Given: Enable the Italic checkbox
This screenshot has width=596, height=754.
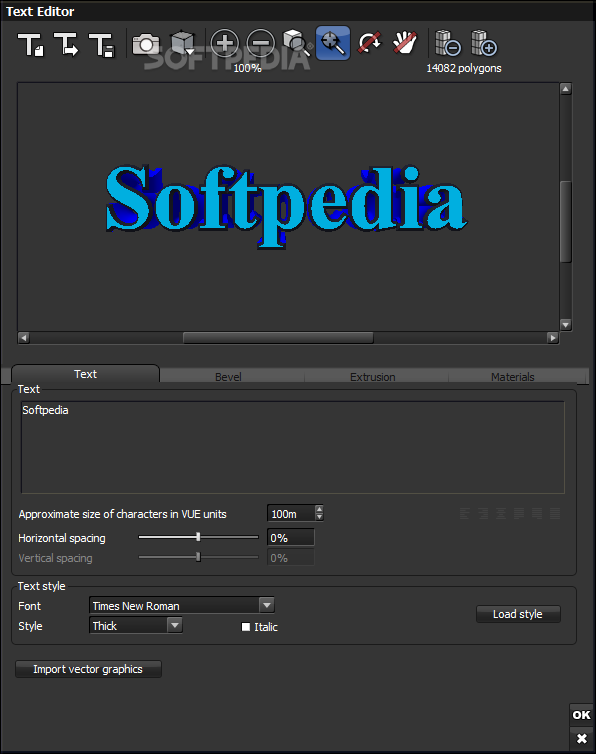Looking at the screenshot, I should click(x=246, y=627).
